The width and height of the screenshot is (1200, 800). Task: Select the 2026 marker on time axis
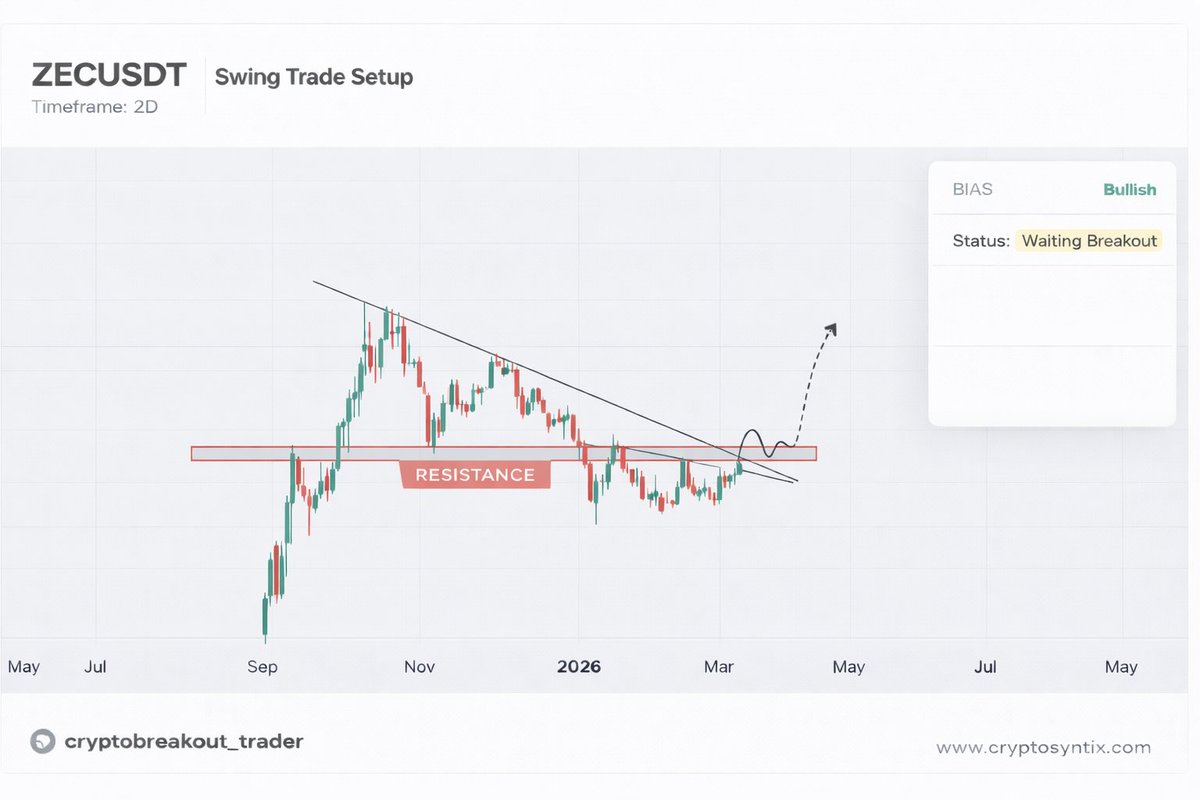coord(579,666)
